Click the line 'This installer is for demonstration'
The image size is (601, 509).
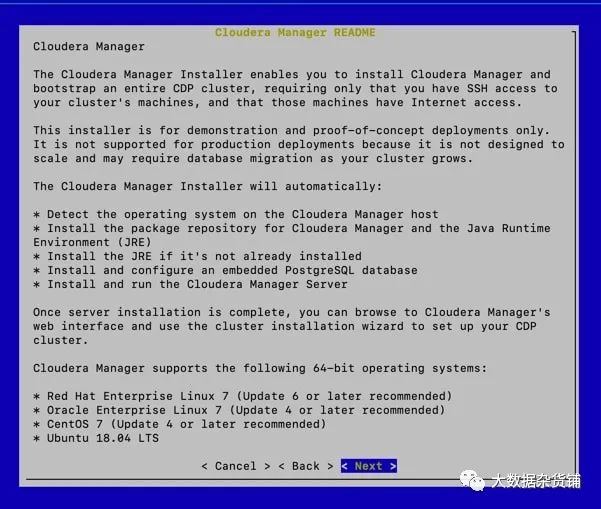click(292, 130)
